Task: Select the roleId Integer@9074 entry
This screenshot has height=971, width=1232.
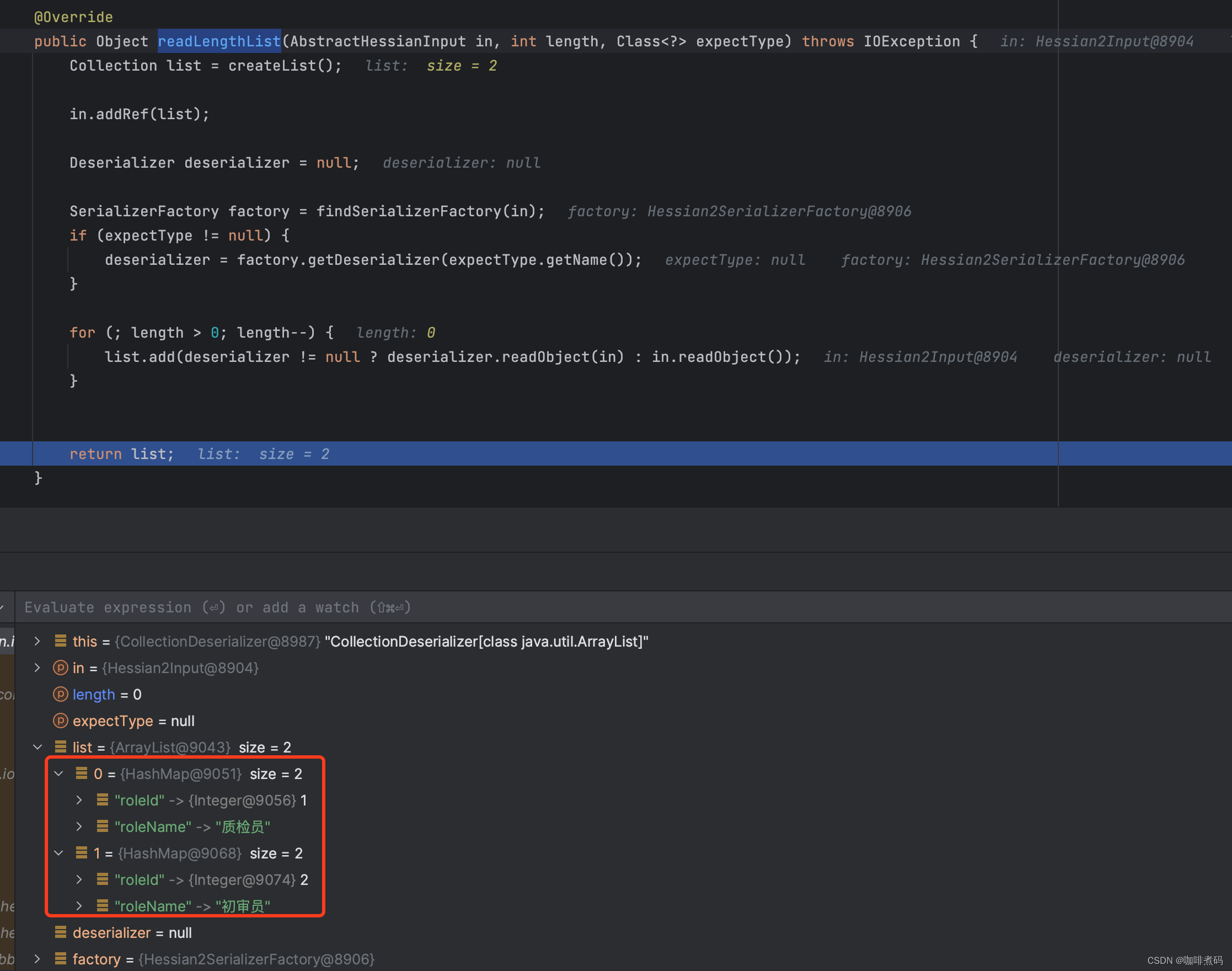Action: (x=210, y=880)
